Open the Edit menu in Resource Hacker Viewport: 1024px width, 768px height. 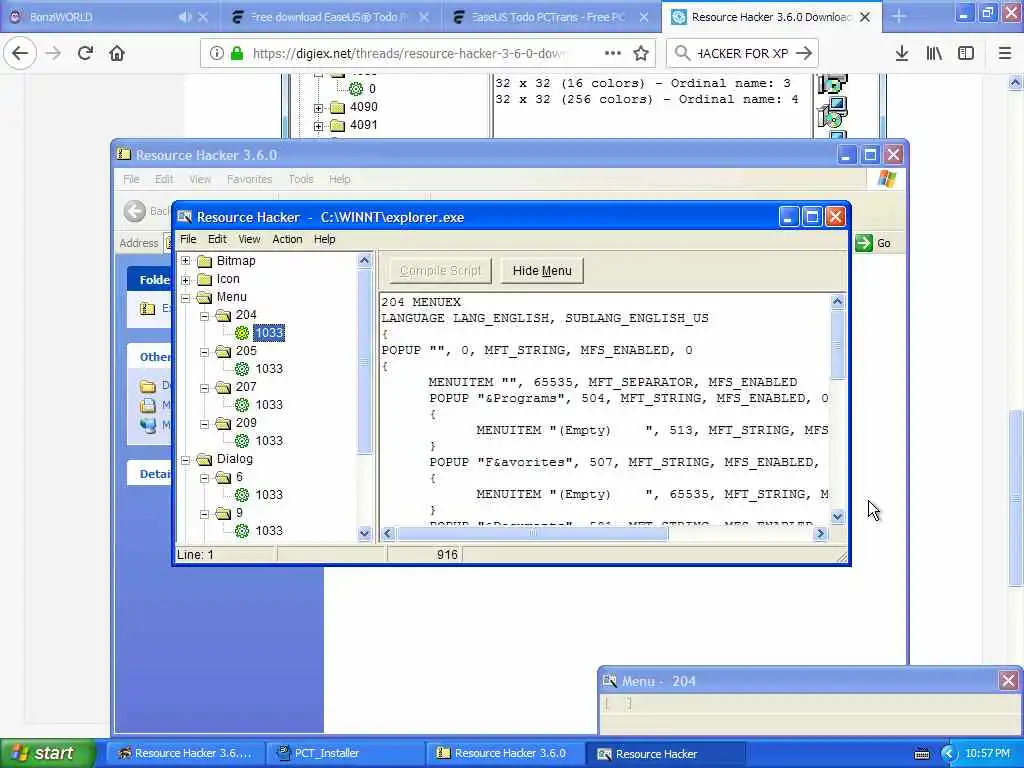[x=217, y=239]
